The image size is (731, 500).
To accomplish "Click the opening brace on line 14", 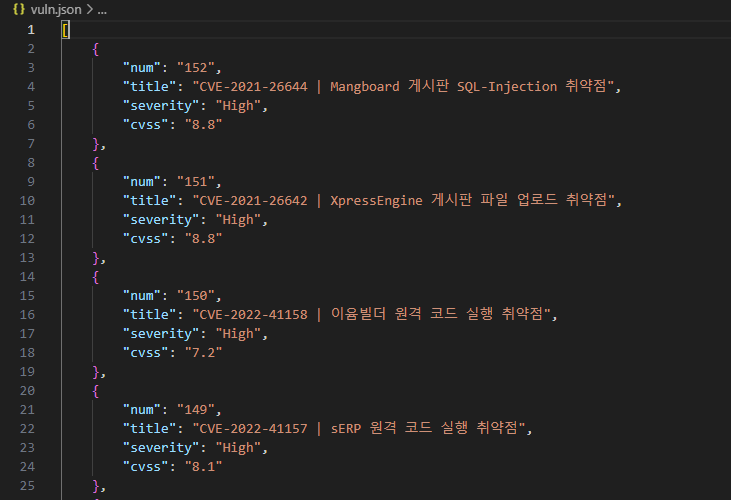I will (x=96, y=277).
